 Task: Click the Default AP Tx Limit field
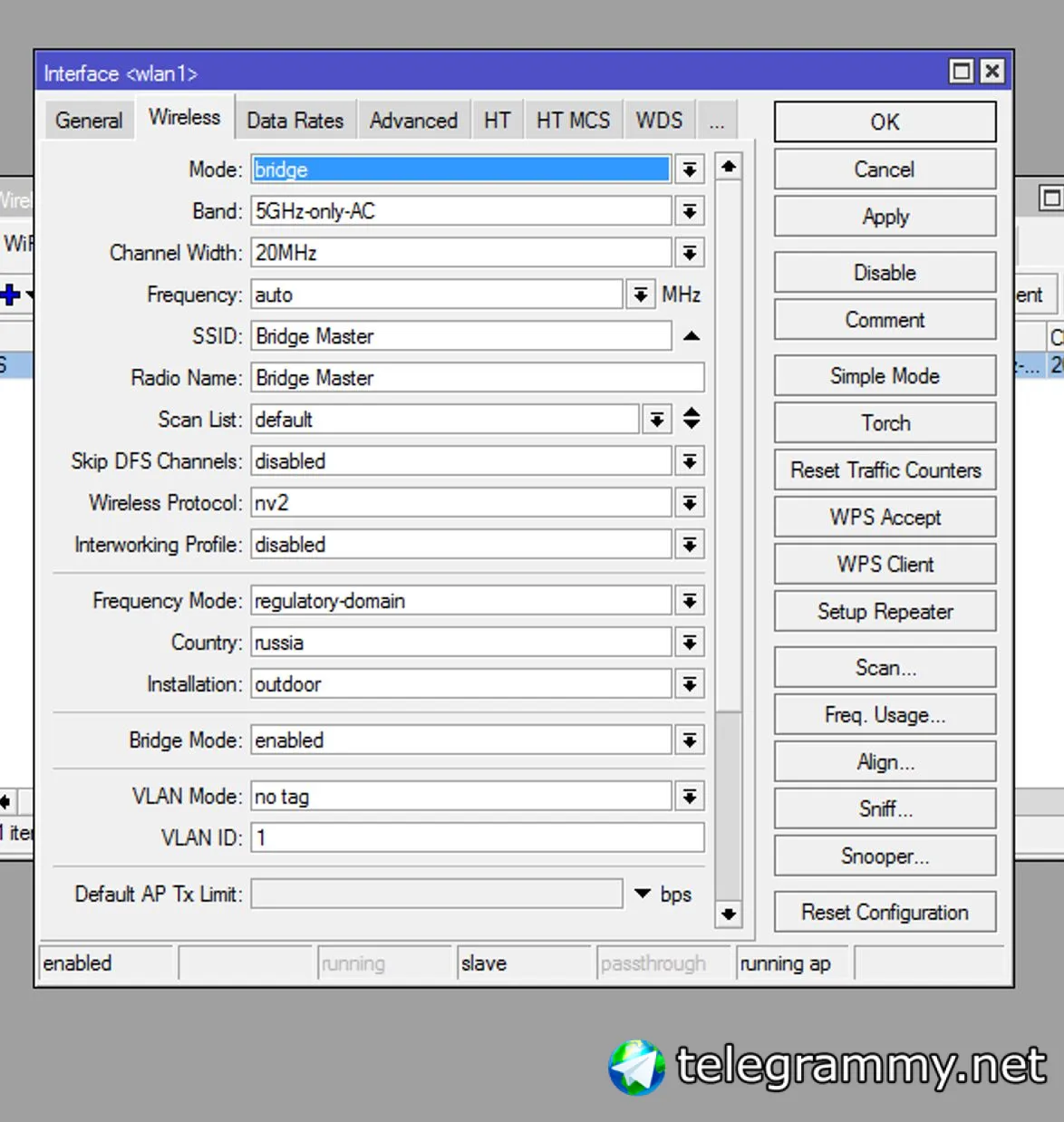click(437, 895)
